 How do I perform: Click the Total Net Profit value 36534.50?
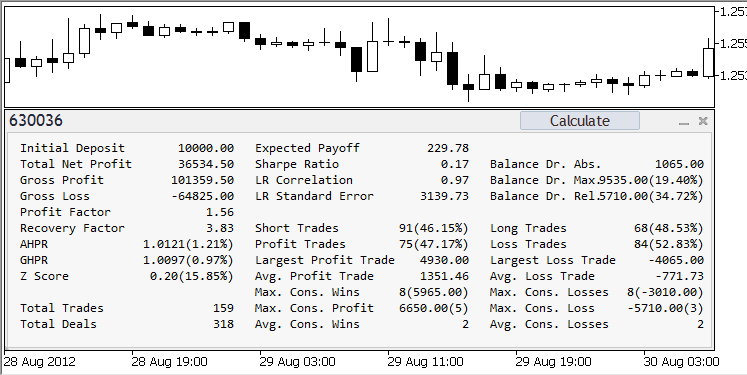click(x=206, y=164)
